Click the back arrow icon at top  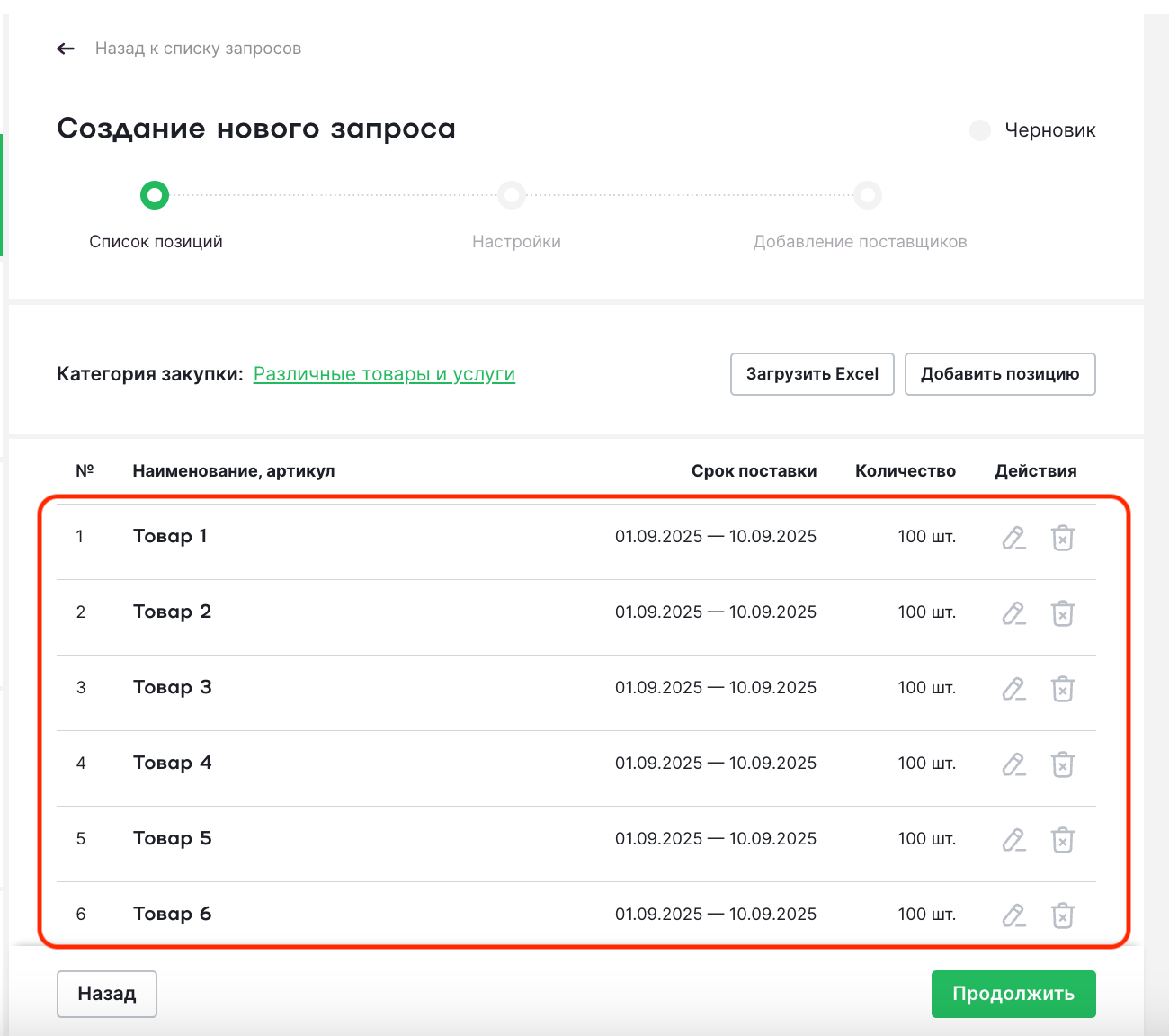66,49
